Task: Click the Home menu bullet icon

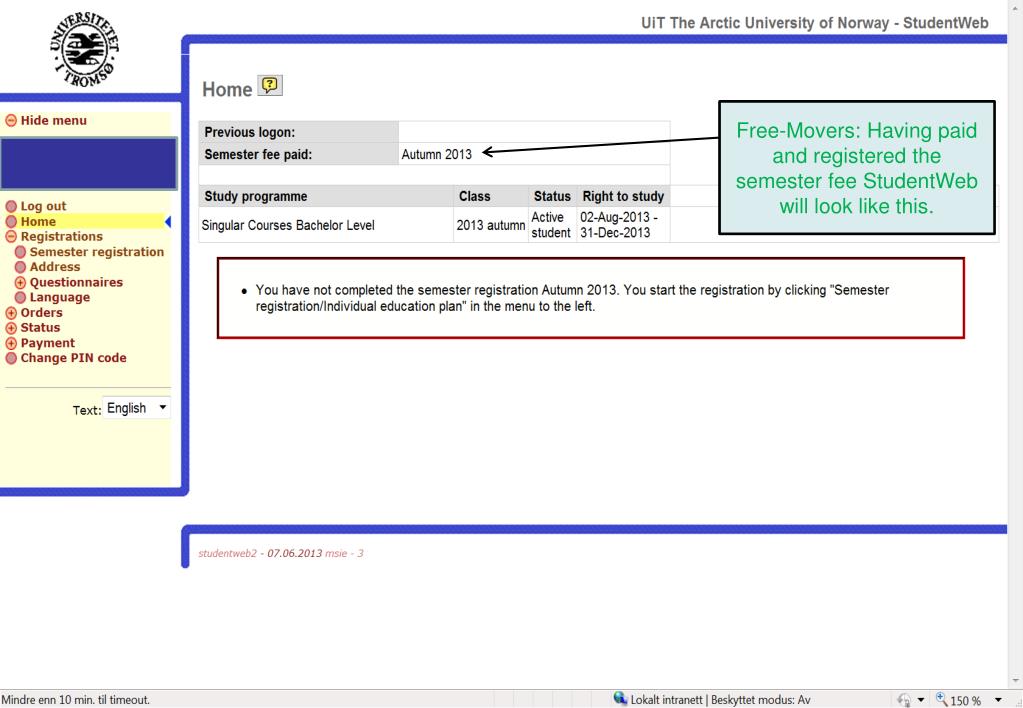Action: 10,219
